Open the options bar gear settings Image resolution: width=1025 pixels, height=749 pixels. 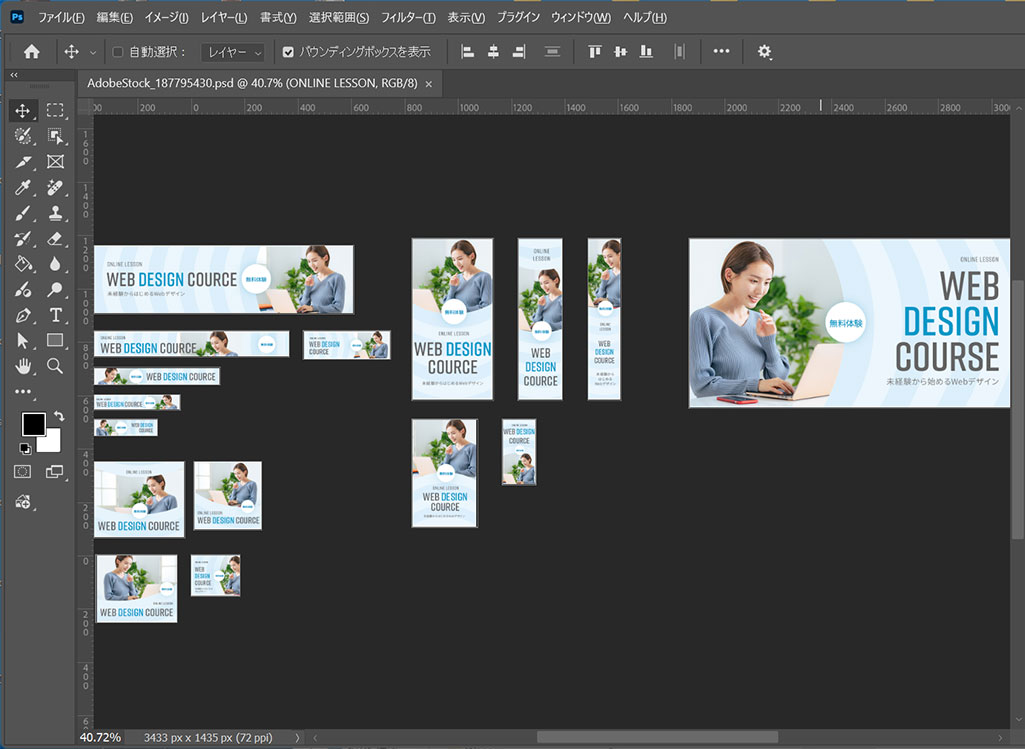(764, 52)
